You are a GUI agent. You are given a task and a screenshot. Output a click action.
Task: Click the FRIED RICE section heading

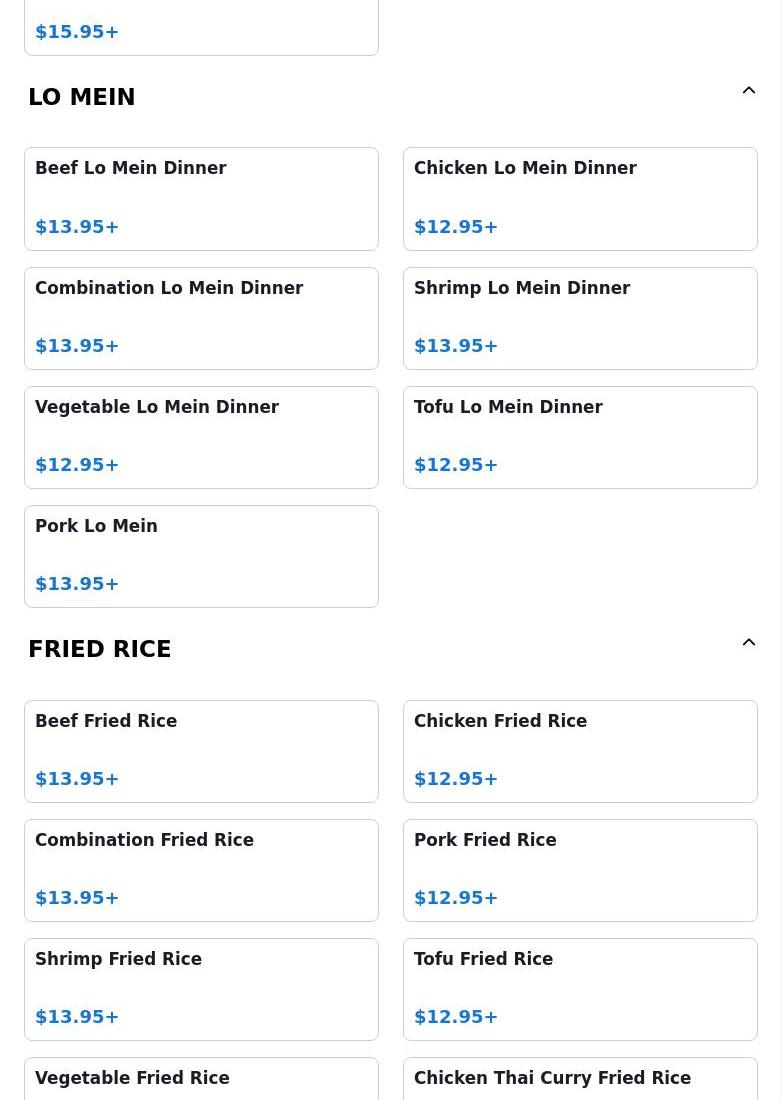pos(100,650)
